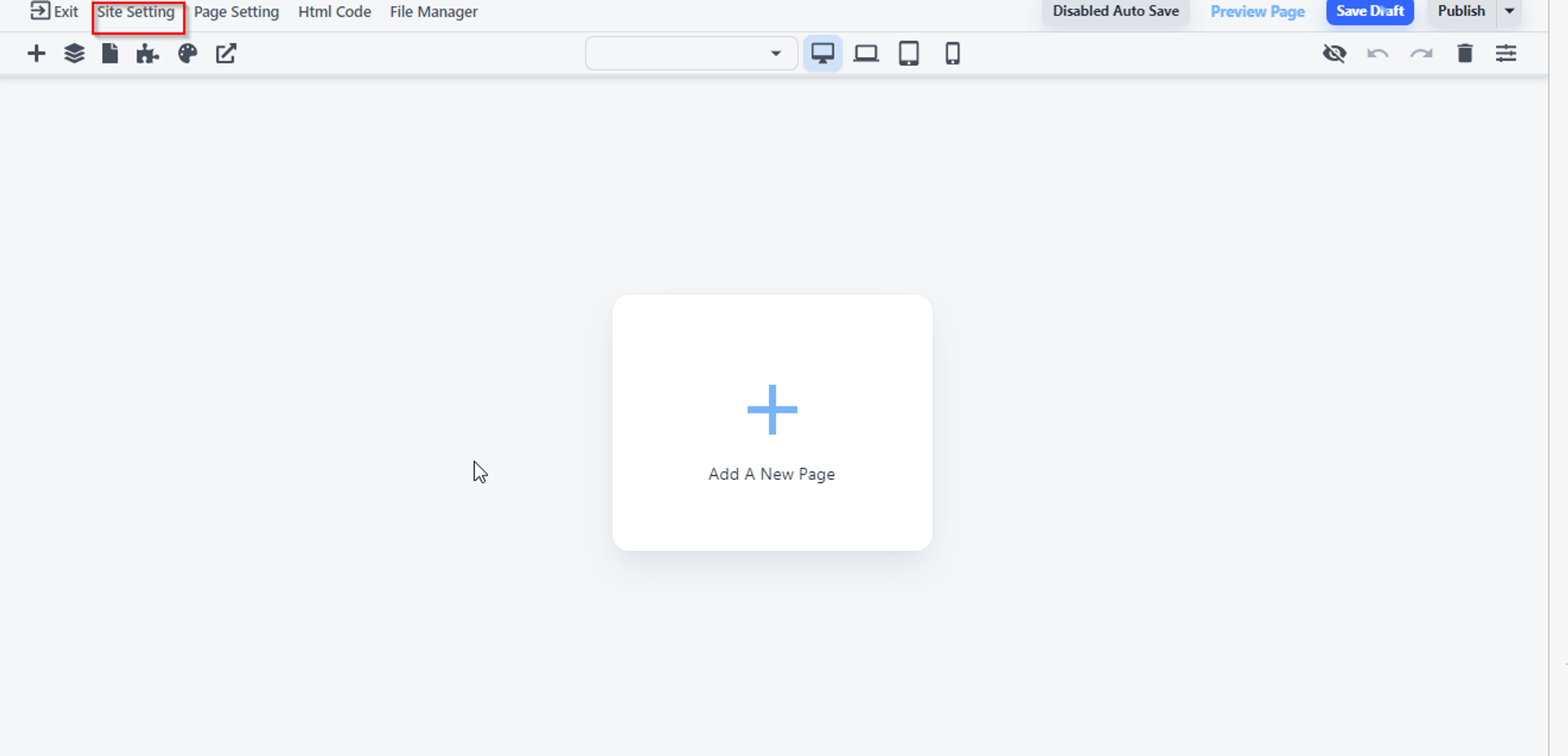Image resolution: width=1568 pixels, height=756 pixels.
Task: Open Site Setting menu
Action: [x=136, y=12]
